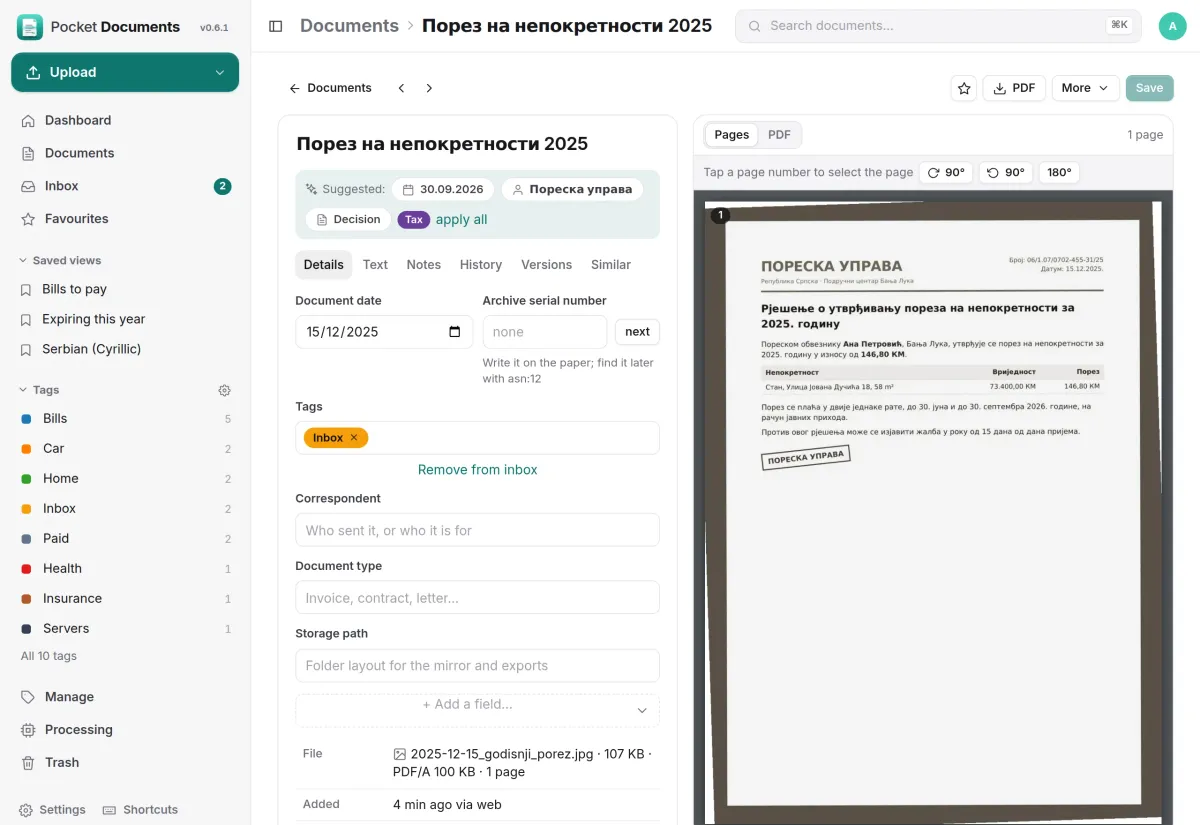Star this document as favourite

(964, 88)
